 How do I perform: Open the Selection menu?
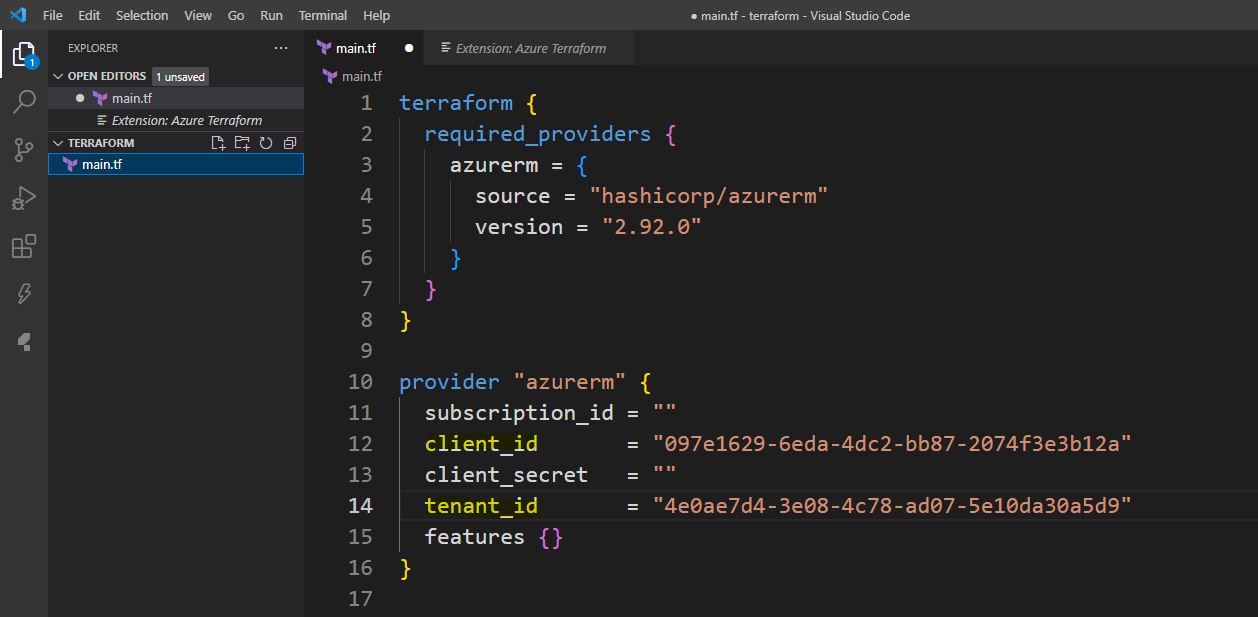142,15
